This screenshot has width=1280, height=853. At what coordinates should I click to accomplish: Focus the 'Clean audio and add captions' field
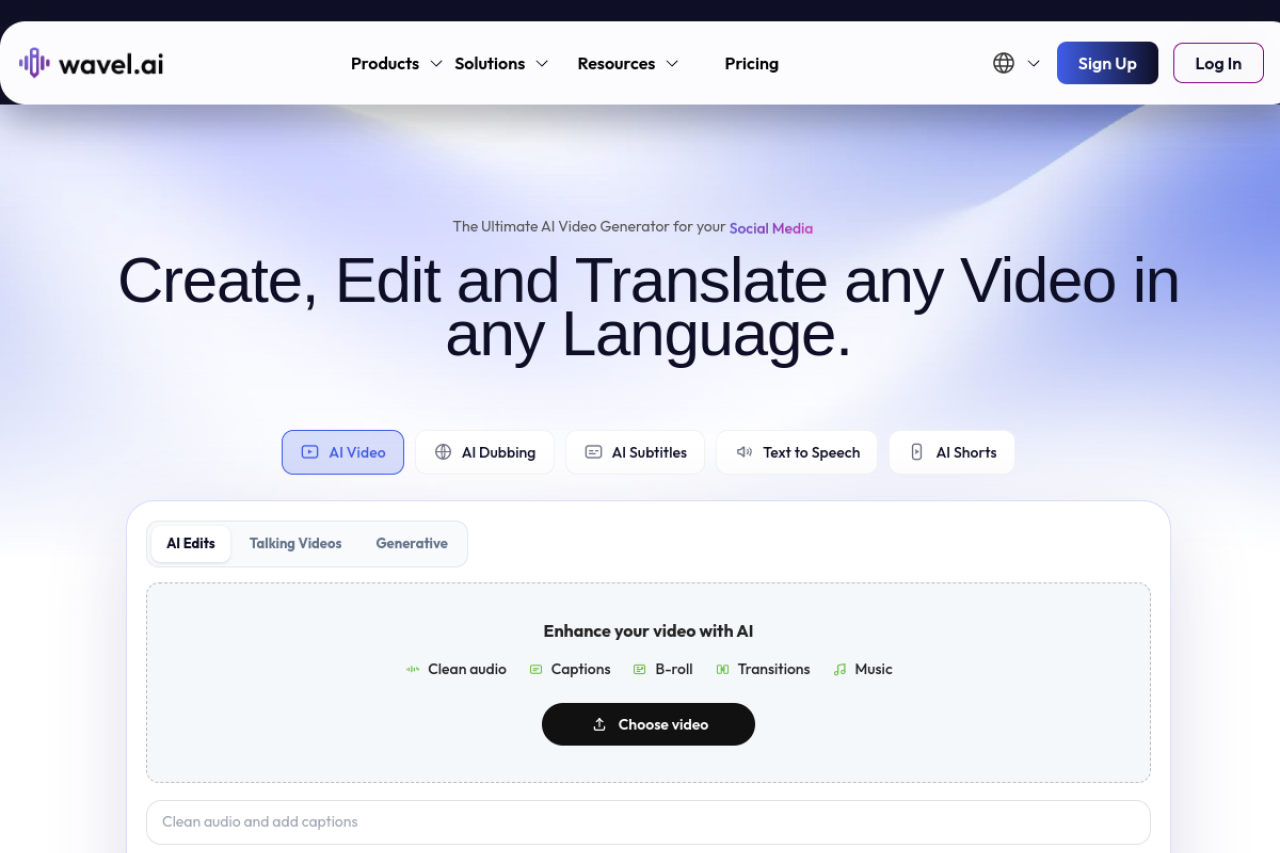648,822
